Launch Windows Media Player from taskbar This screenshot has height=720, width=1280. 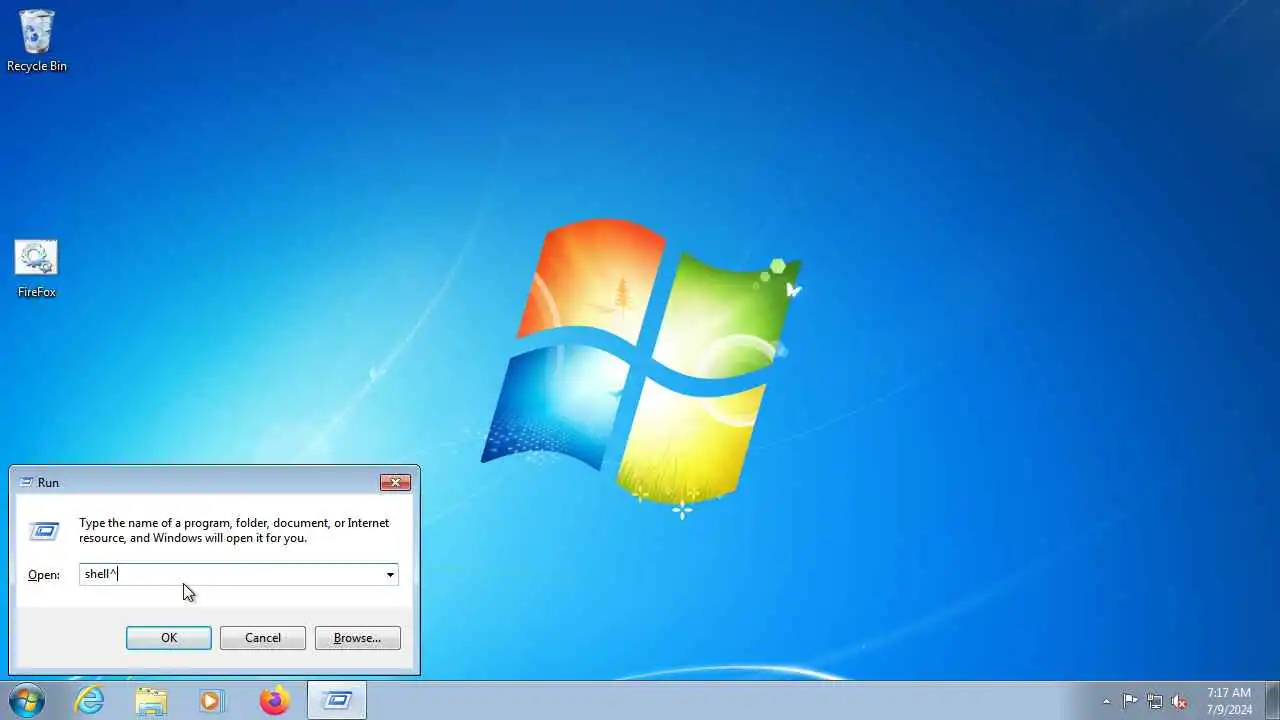pos(211,700)
